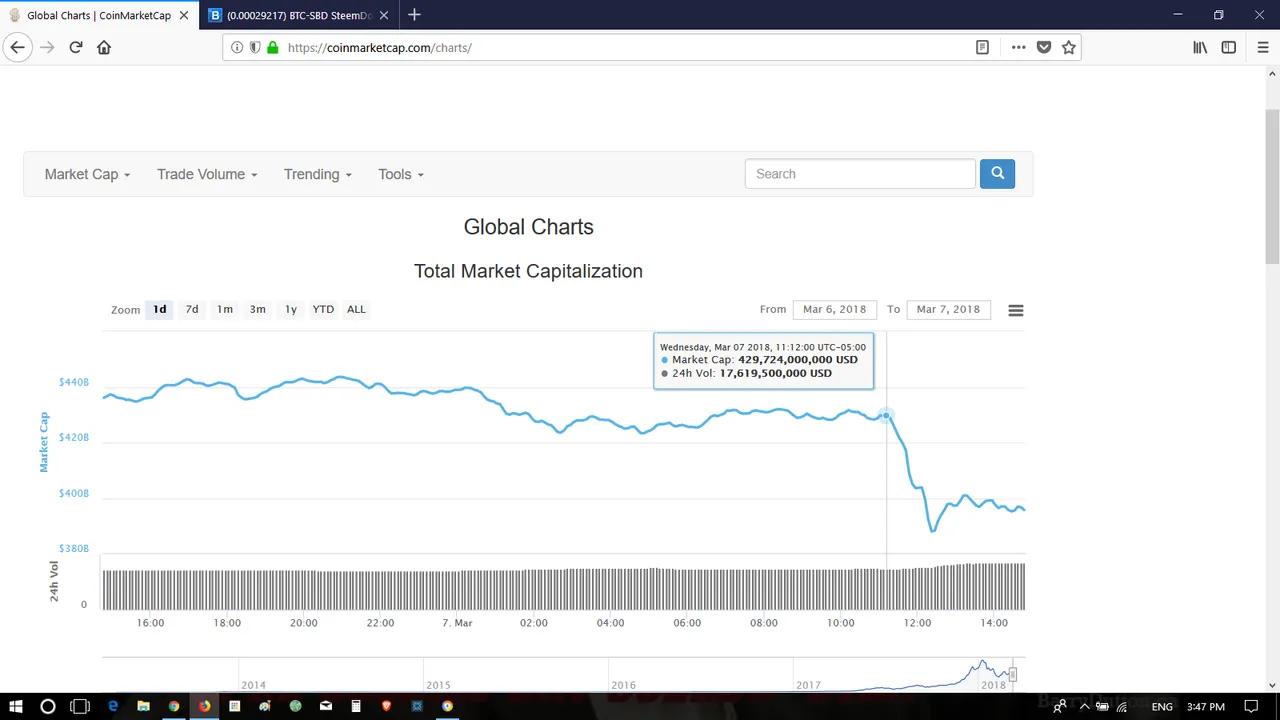The image size is (1280, 720).
Task: Toggle reader view in the address bar
Action: point(982,47)
